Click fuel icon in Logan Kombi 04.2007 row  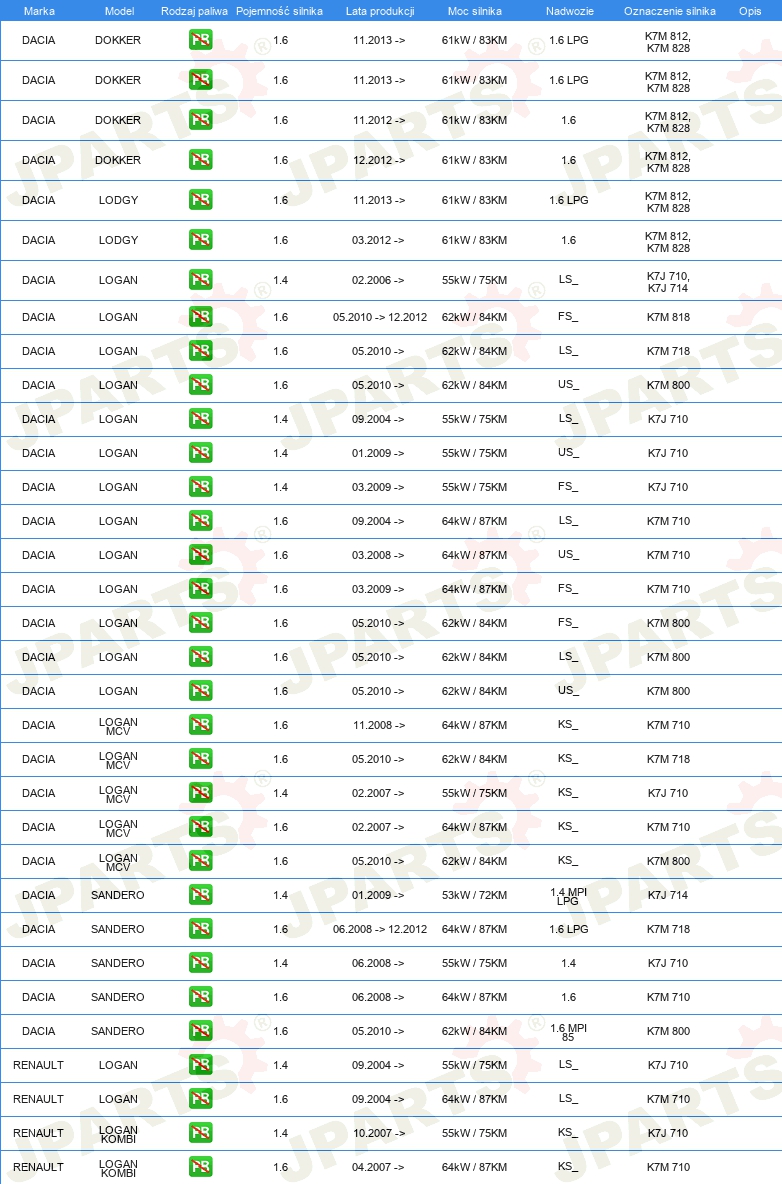(201, 1166)
